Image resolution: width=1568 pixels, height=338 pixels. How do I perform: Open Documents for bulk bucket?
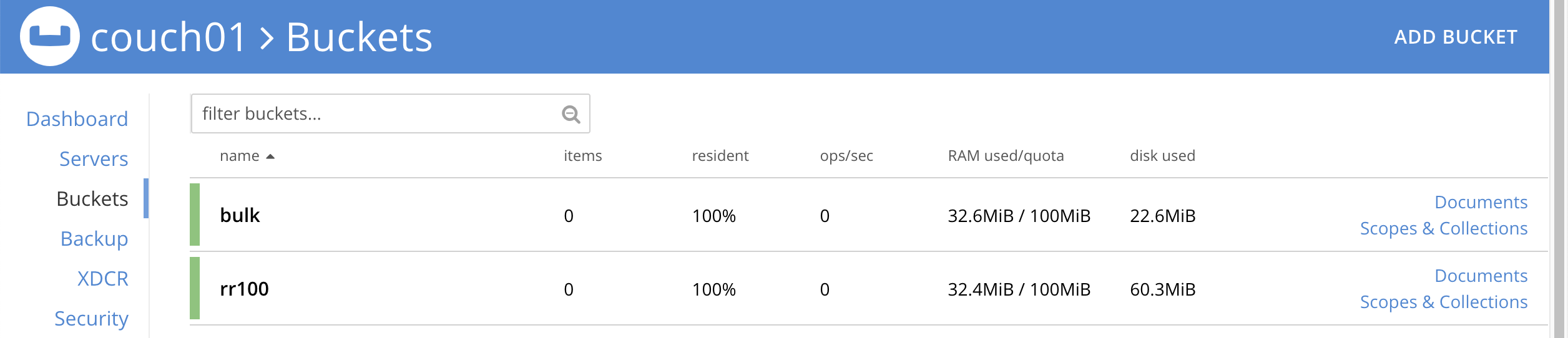coord(1481,202)
